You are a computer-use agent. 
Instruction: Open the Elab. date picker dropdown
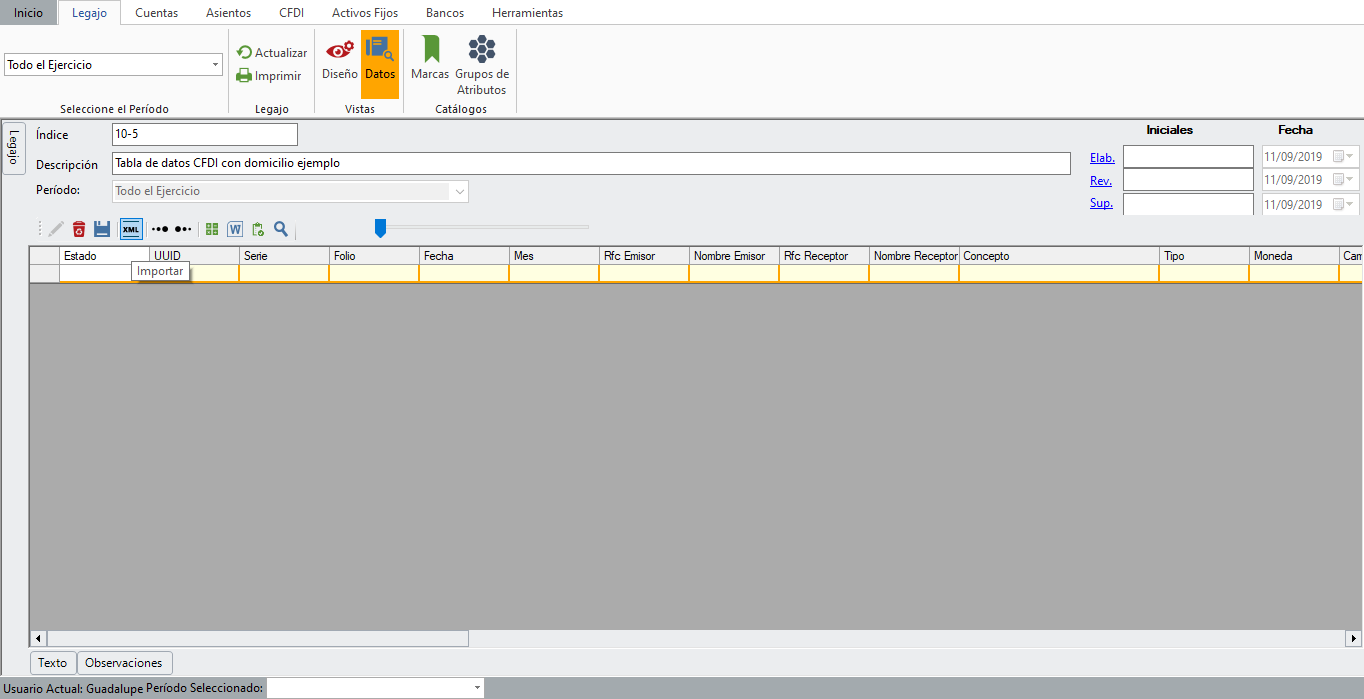click(x=1350, y=157)
